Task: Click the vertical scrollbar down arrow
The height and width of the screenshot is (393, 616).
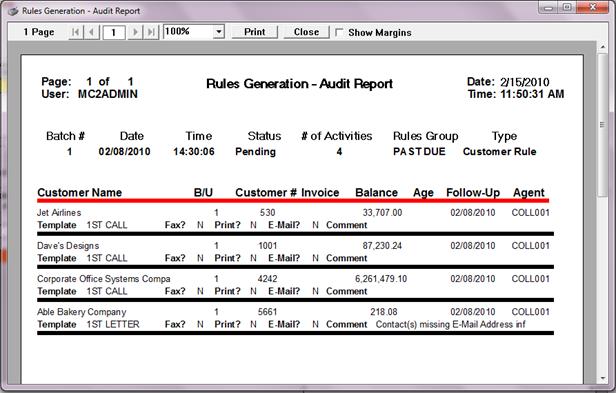Action: tap(603, 379)
